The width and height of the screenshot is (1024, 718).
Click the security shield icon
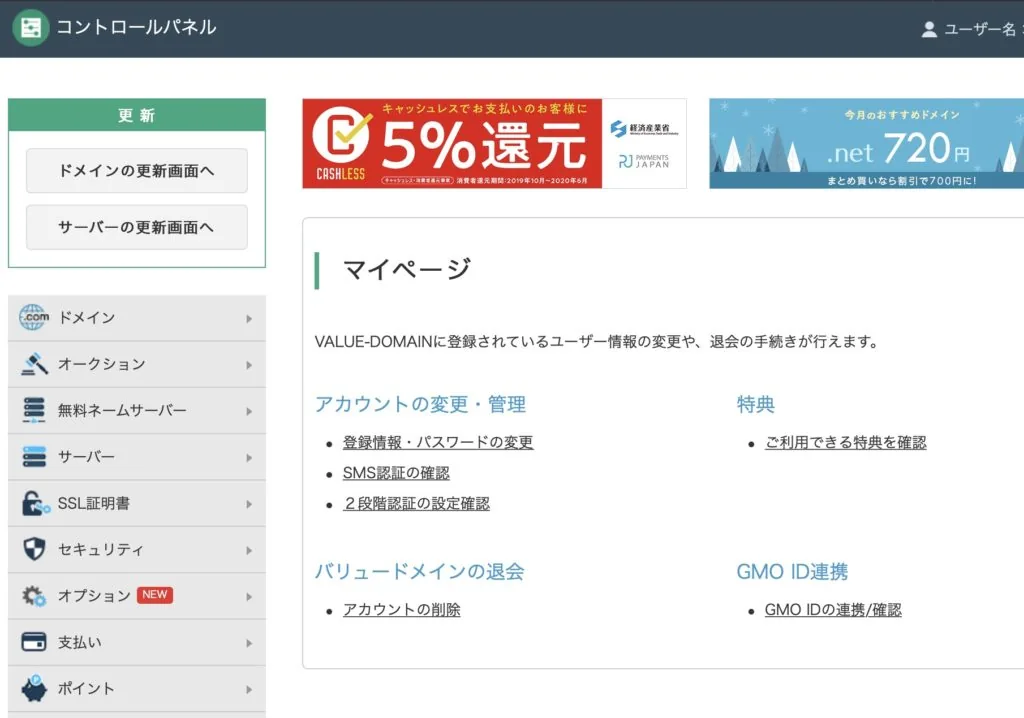tap(34, 549)
